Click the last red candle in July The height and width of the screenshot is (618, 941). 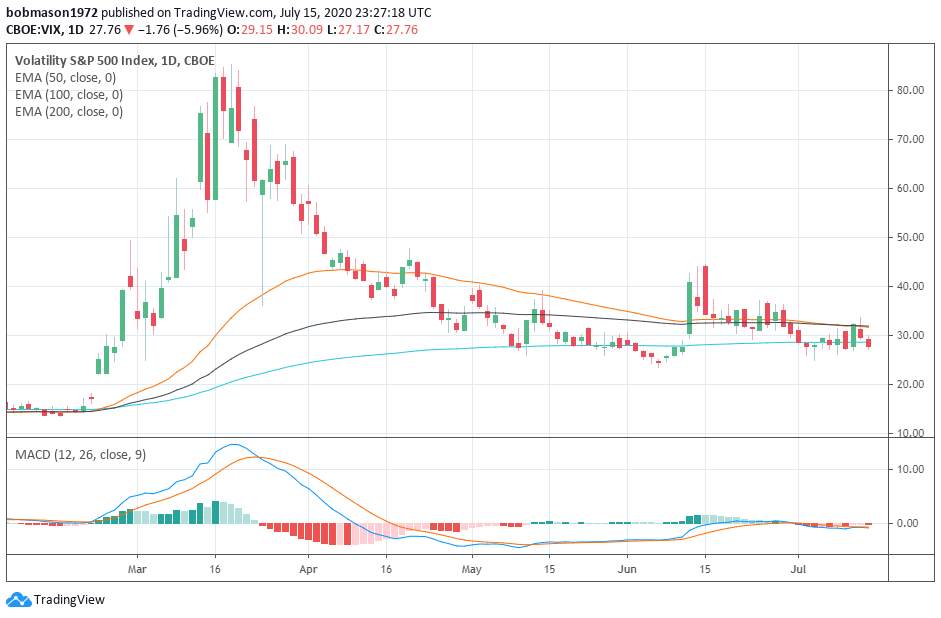point(868,343)
